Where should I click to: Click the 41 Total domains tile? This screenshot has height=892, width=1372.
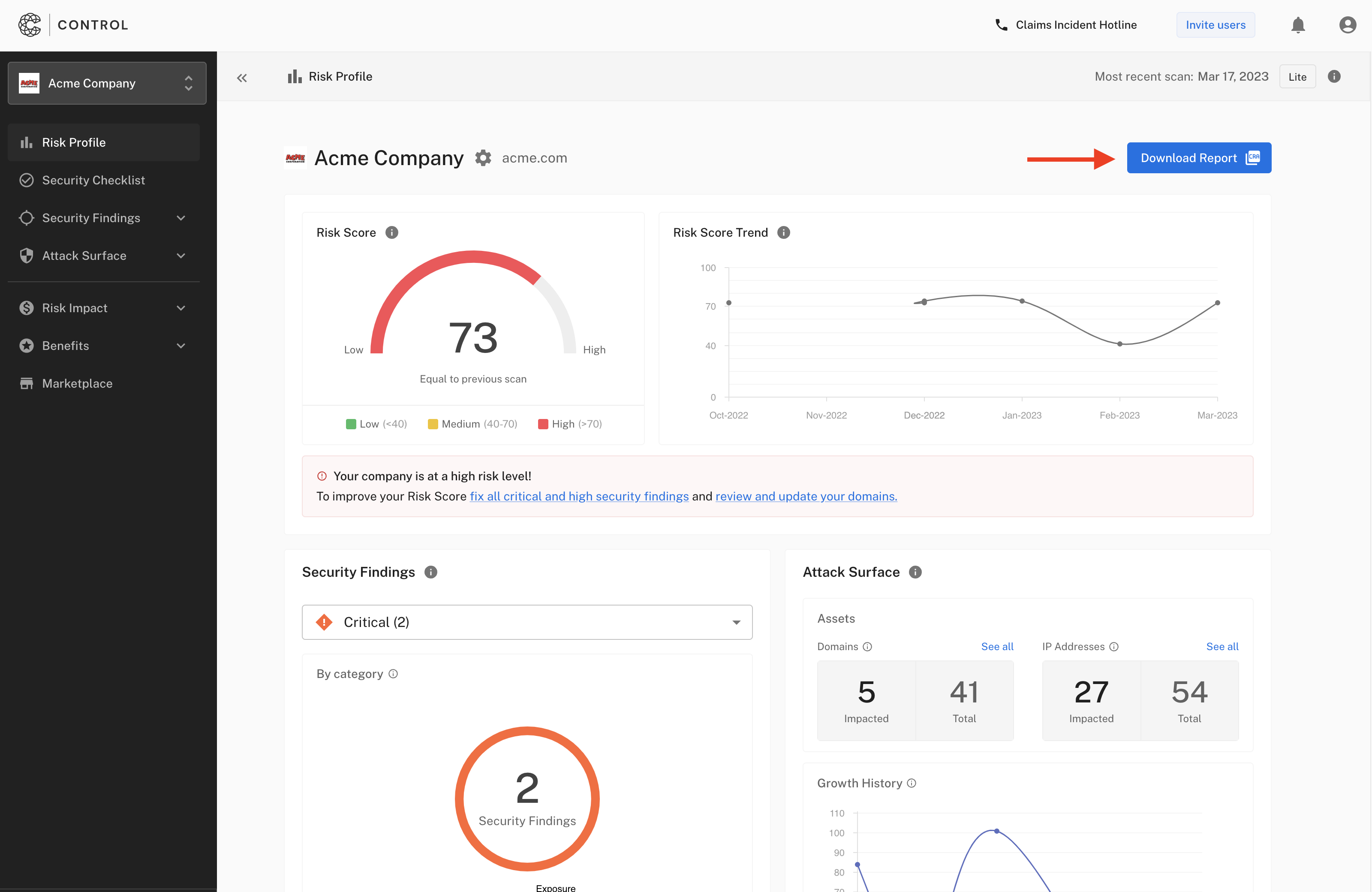[964, 700]
